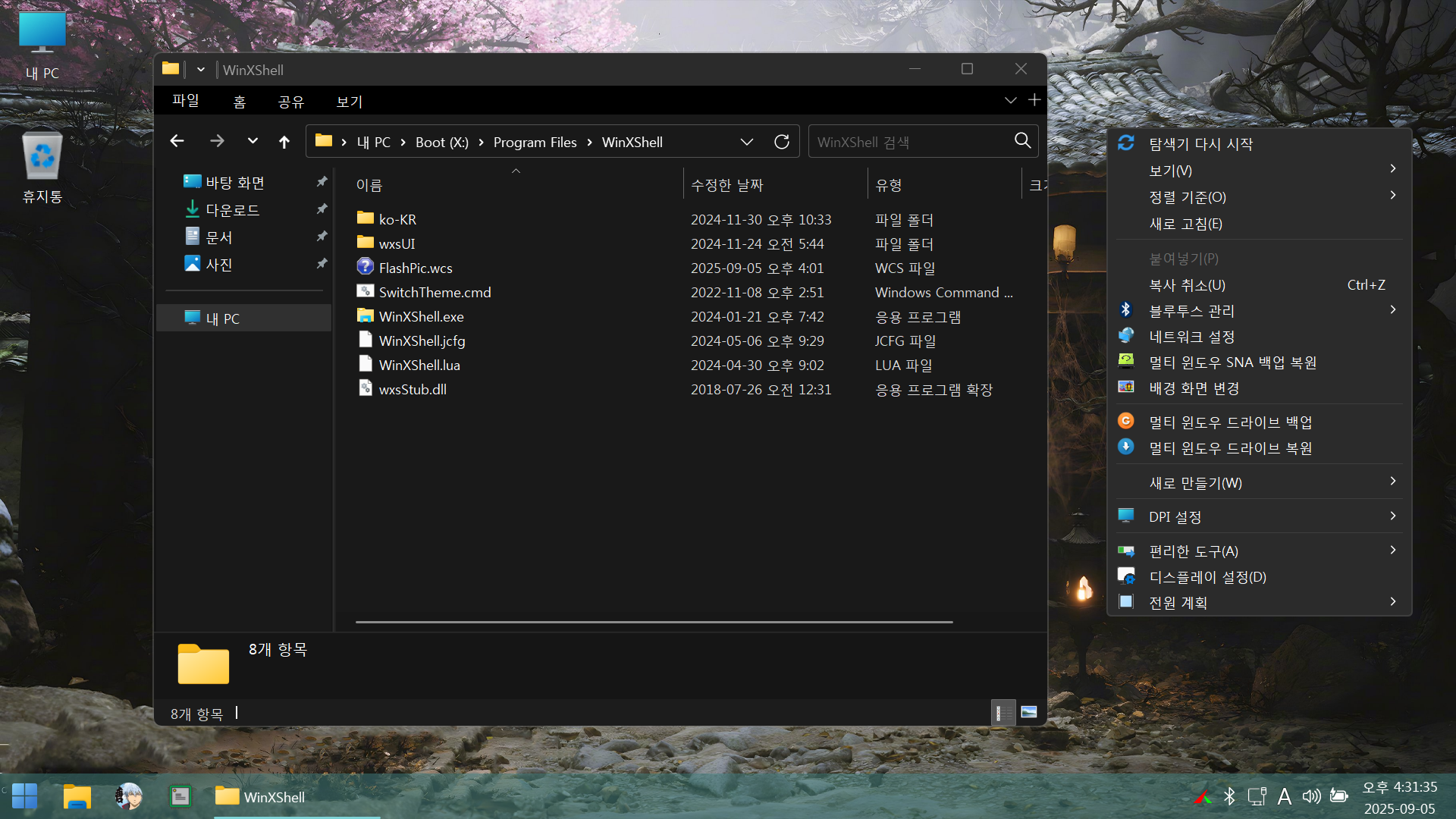Sort by 수정한 날짜 column header
The image size is (1456, 819).
(726, 185)
